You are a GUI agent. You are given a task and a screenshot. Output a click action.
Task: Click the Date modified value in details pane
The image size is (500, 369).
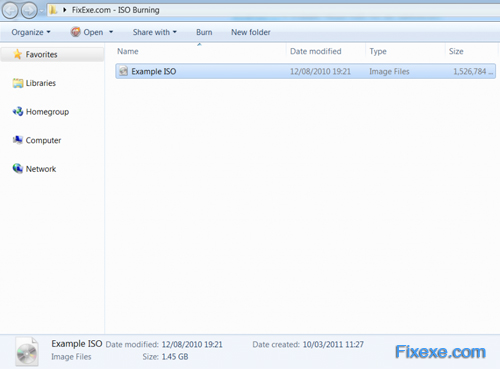(x=192, y=344)
